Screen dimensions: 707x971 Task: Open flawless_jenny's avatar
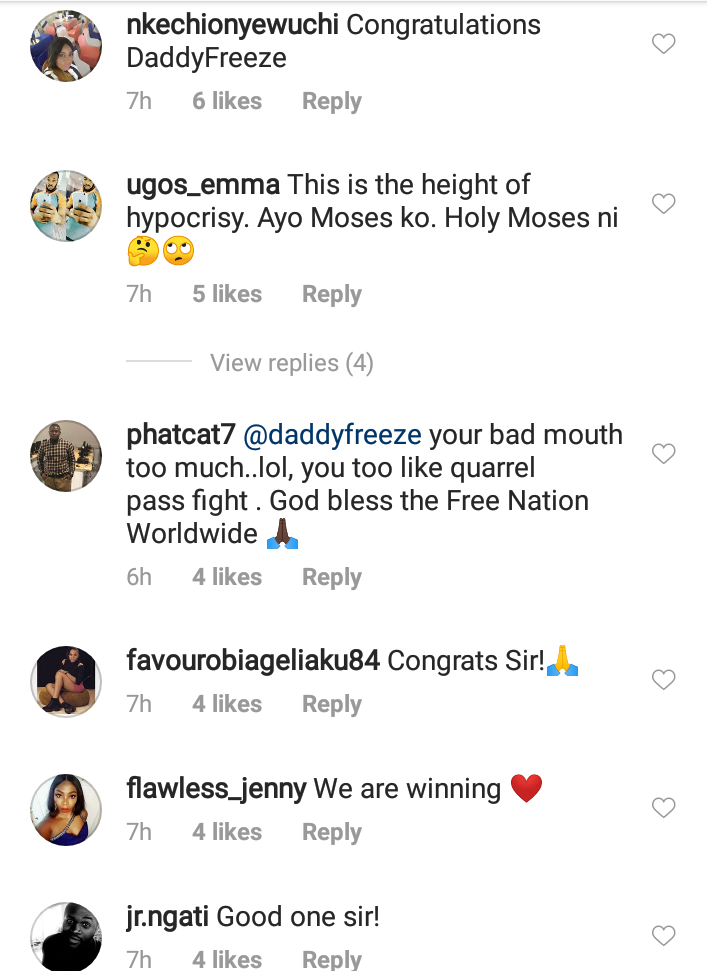[x=67, y=809]
